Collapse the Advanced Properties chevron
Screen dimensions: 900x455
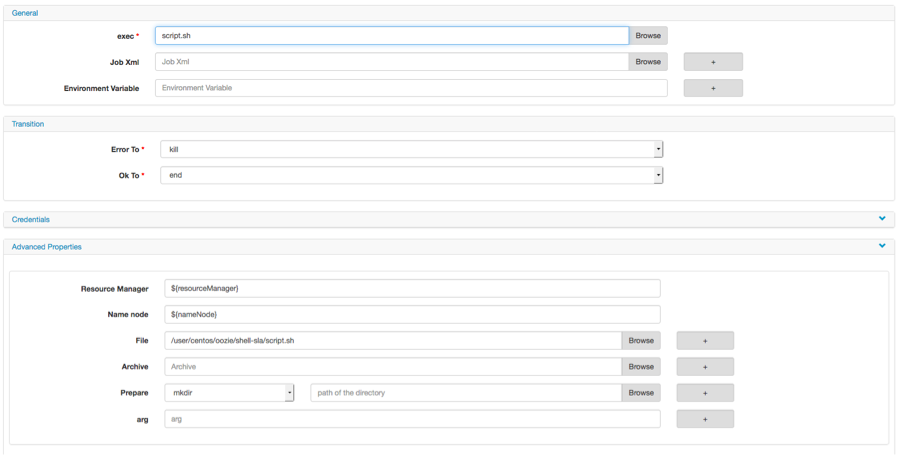tap(882, 246)
